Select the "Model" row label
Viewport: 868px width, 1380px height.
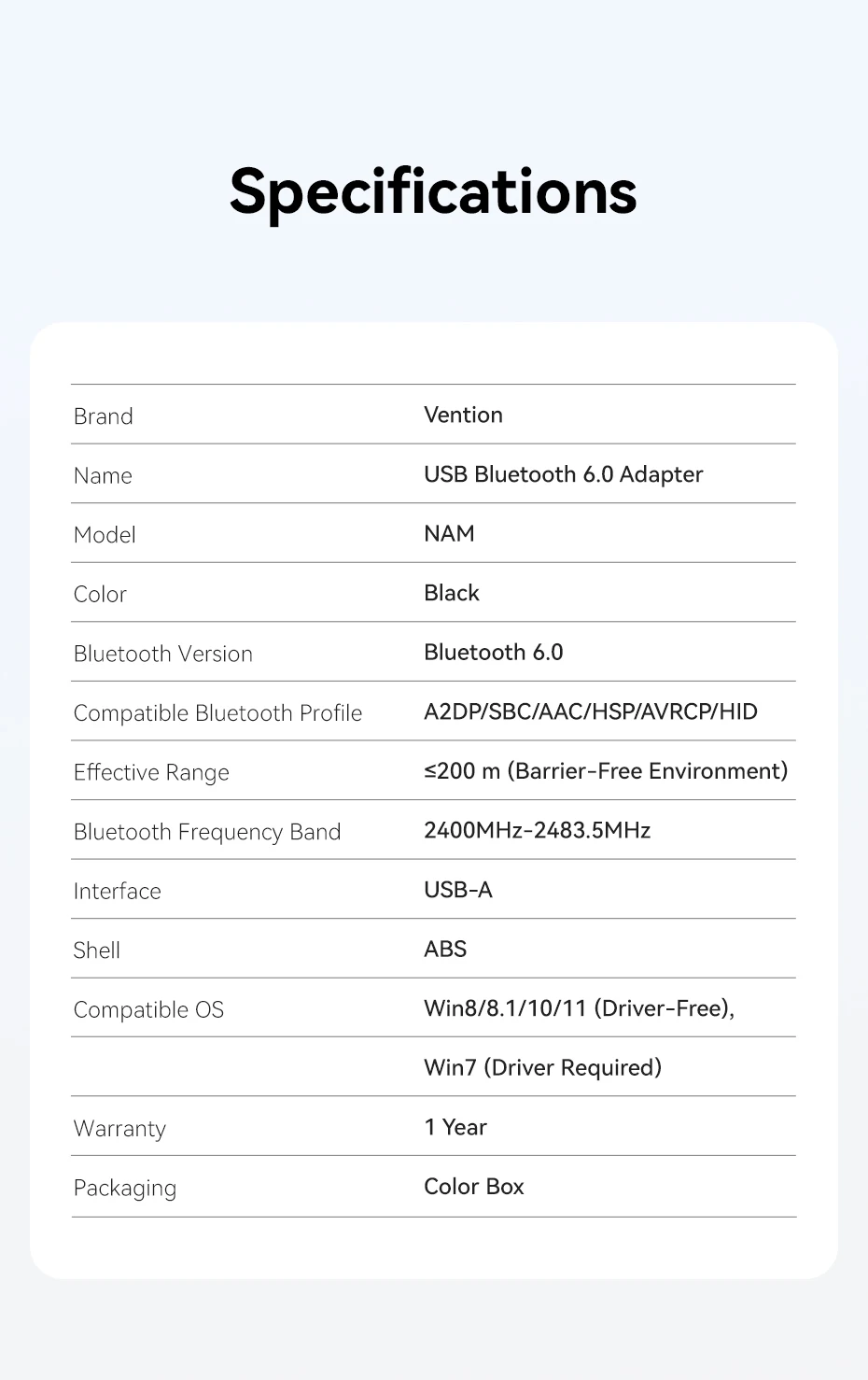[105, 535]
